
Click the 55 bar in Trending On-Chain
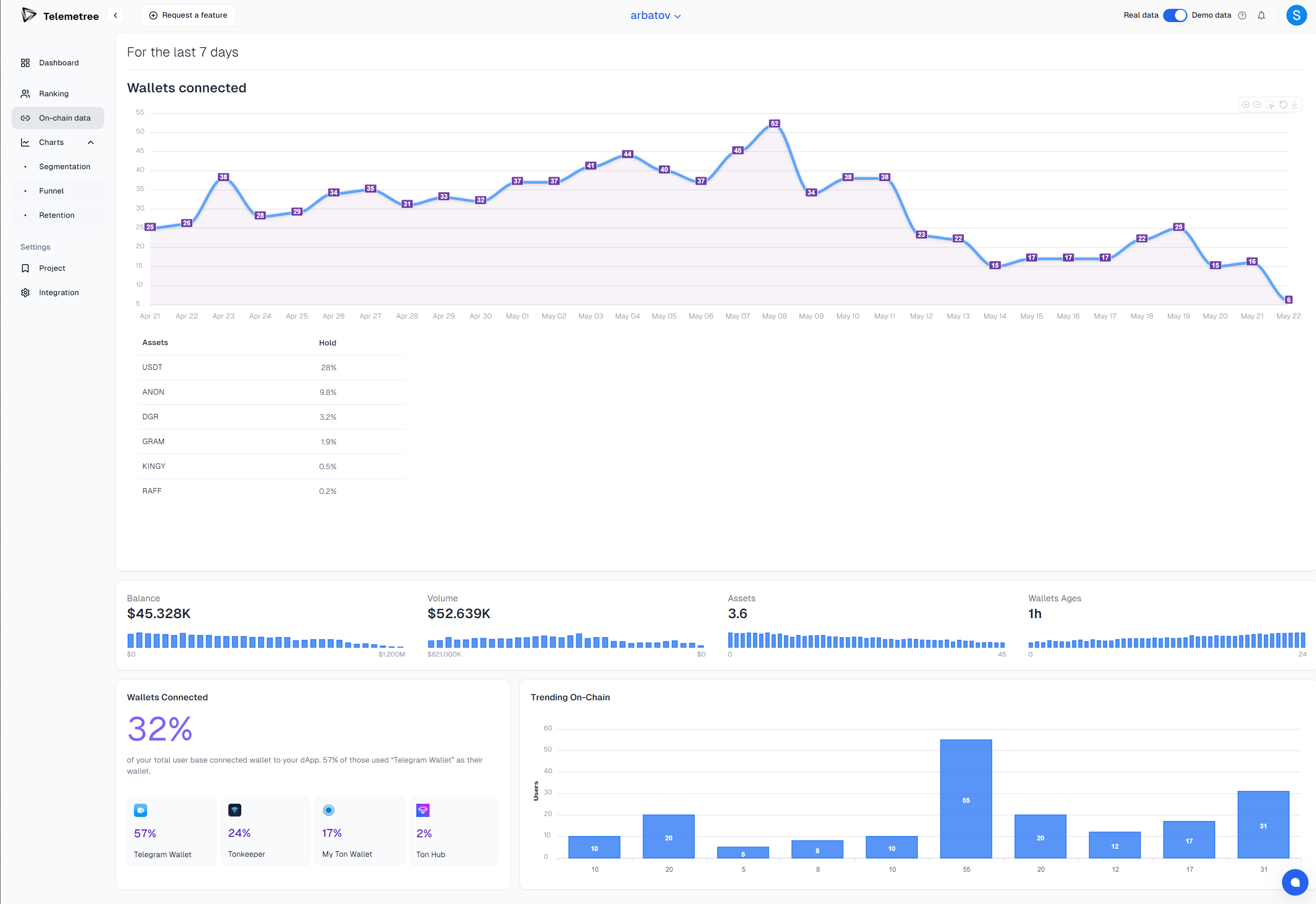[x=966, y=799]
